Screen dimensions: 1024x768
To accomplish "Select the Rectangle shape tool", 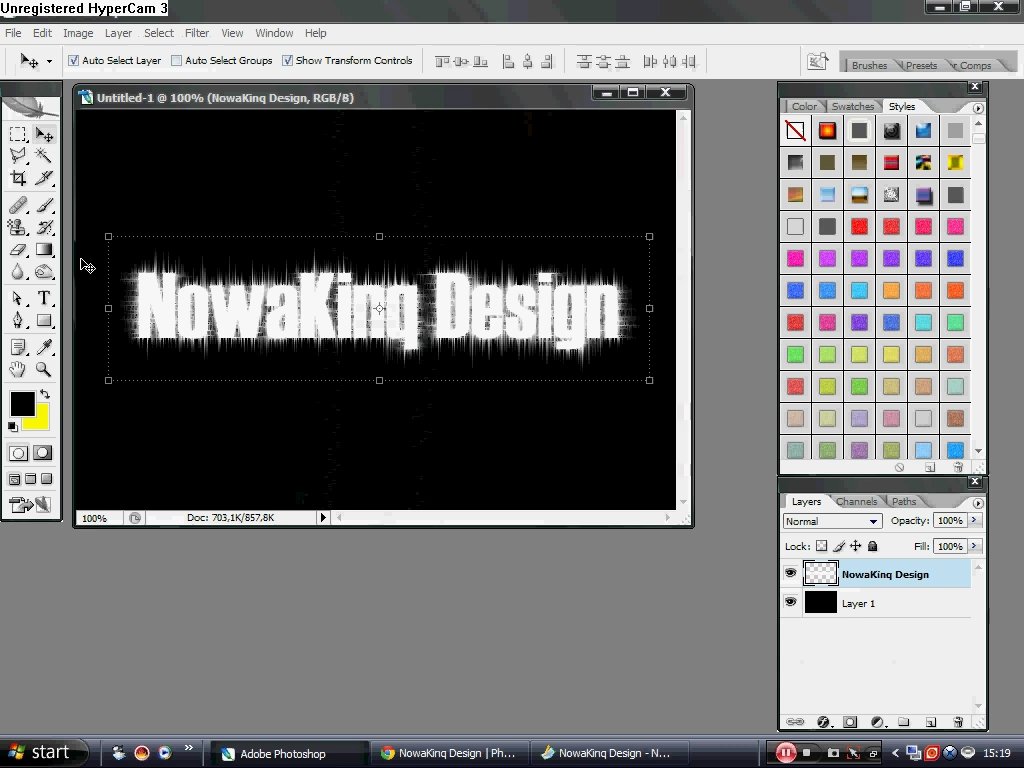I will (x=44, y=320).
